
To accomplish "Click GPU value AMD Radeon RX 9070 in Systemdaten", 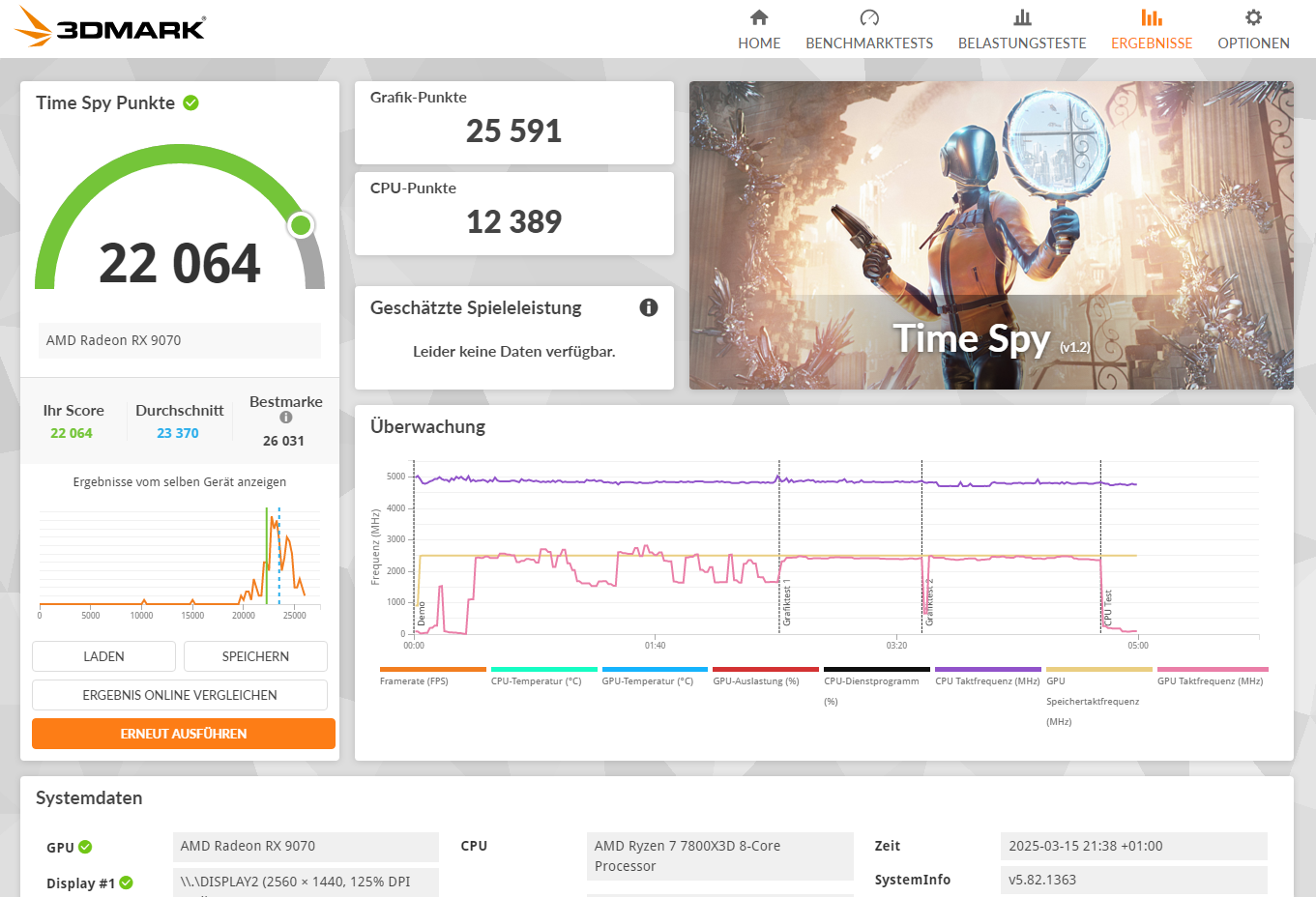I will pyautogui.click(x=306, y=846).
